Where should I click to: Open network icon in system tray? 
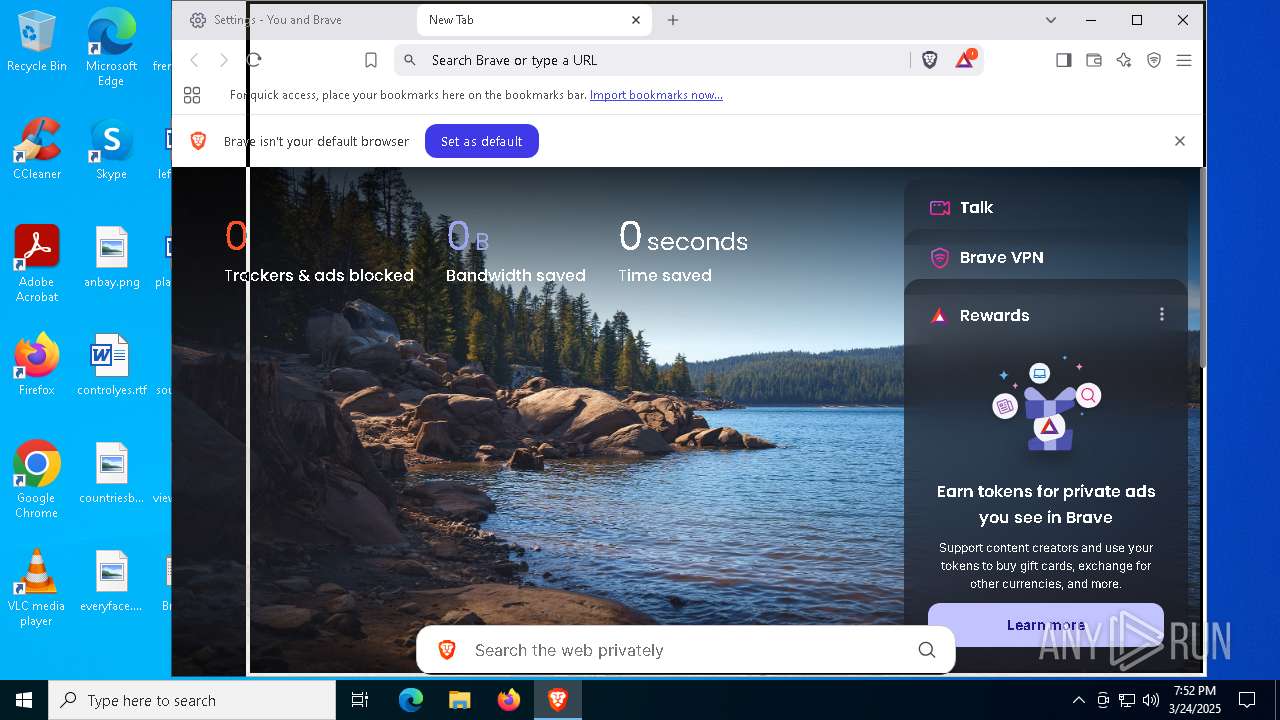click(x=1127, y=700)
